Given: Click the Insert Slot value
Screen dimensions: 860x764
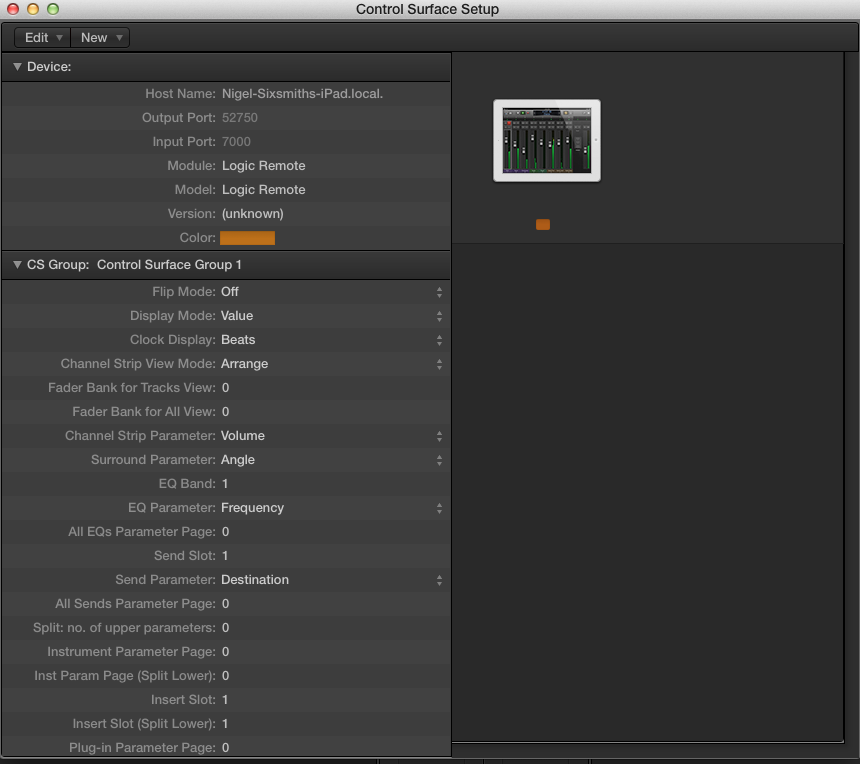Looking at the screenshot, I should (225, 700).
